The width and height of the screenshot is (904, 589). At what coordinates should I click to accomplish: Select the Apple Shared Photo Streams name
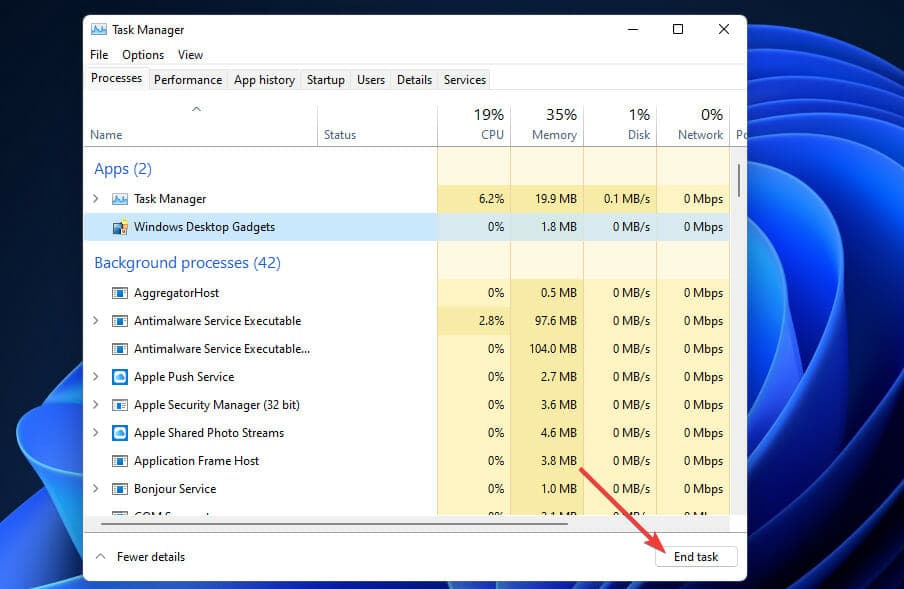coord(209,433)
